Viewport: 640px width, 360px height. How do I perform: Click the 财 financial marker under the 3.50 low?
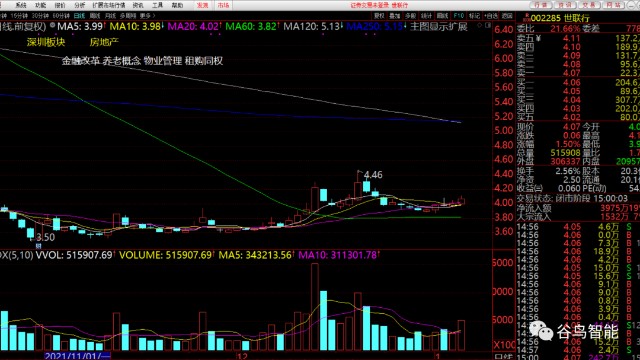[38, 246]
